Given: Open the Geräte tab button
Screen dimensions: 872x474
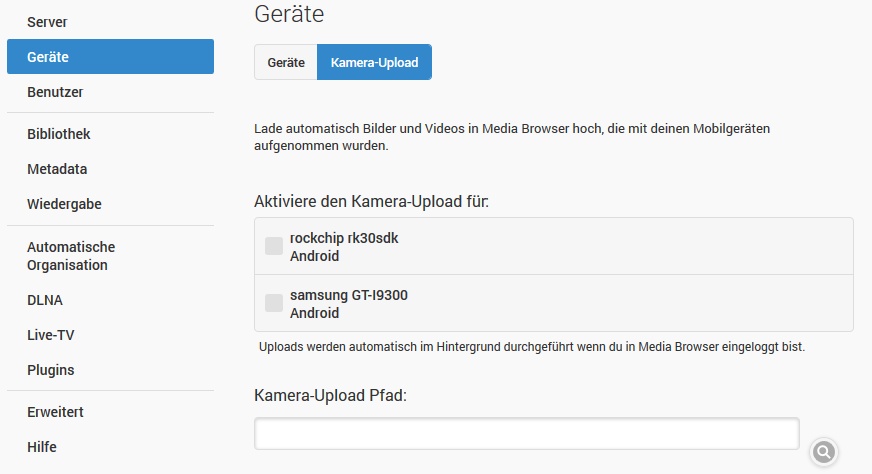Looking at the screenshot, I should [286, 62].
